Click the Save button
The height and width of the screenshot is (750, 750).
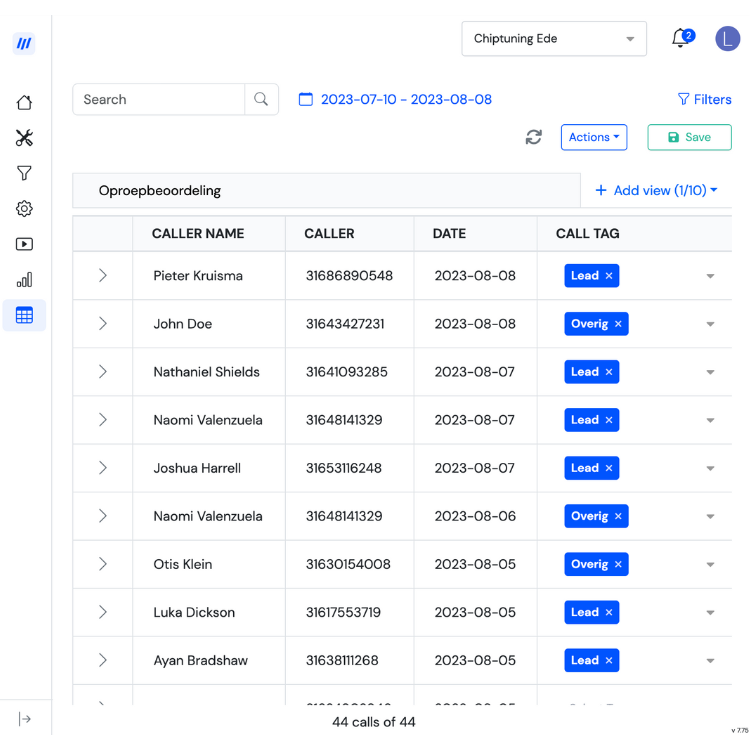tap(689, 137)
